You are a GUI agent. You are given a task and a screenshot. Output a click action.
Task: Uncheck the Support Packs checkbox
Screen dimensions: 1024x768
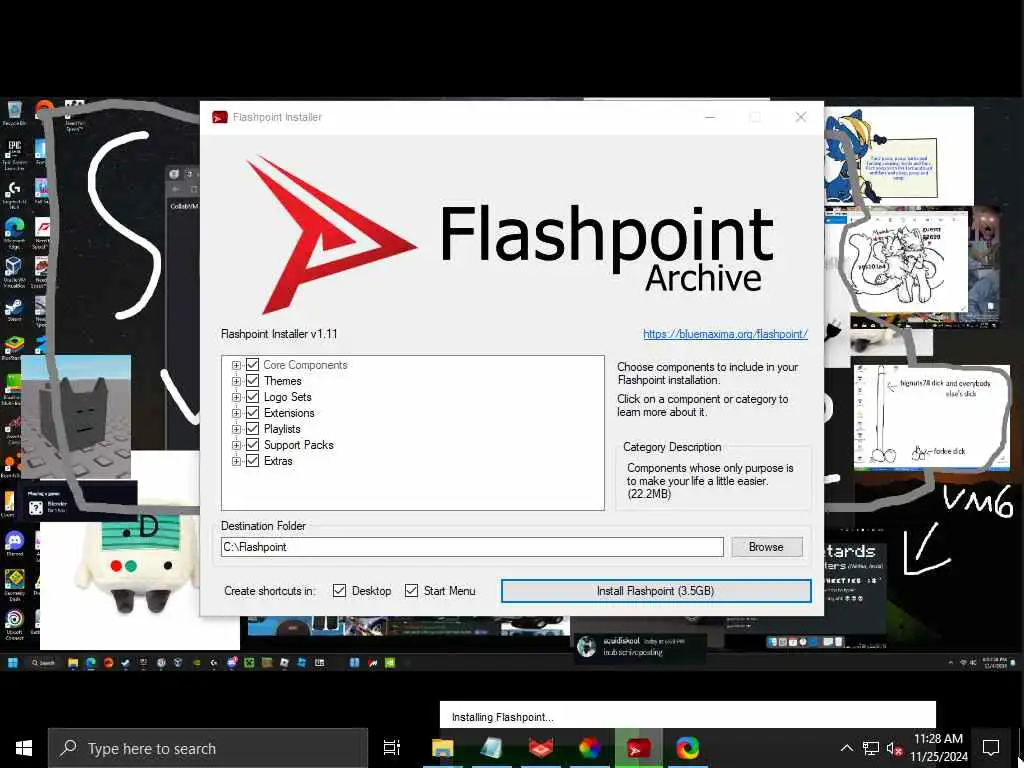click(252, 445)
